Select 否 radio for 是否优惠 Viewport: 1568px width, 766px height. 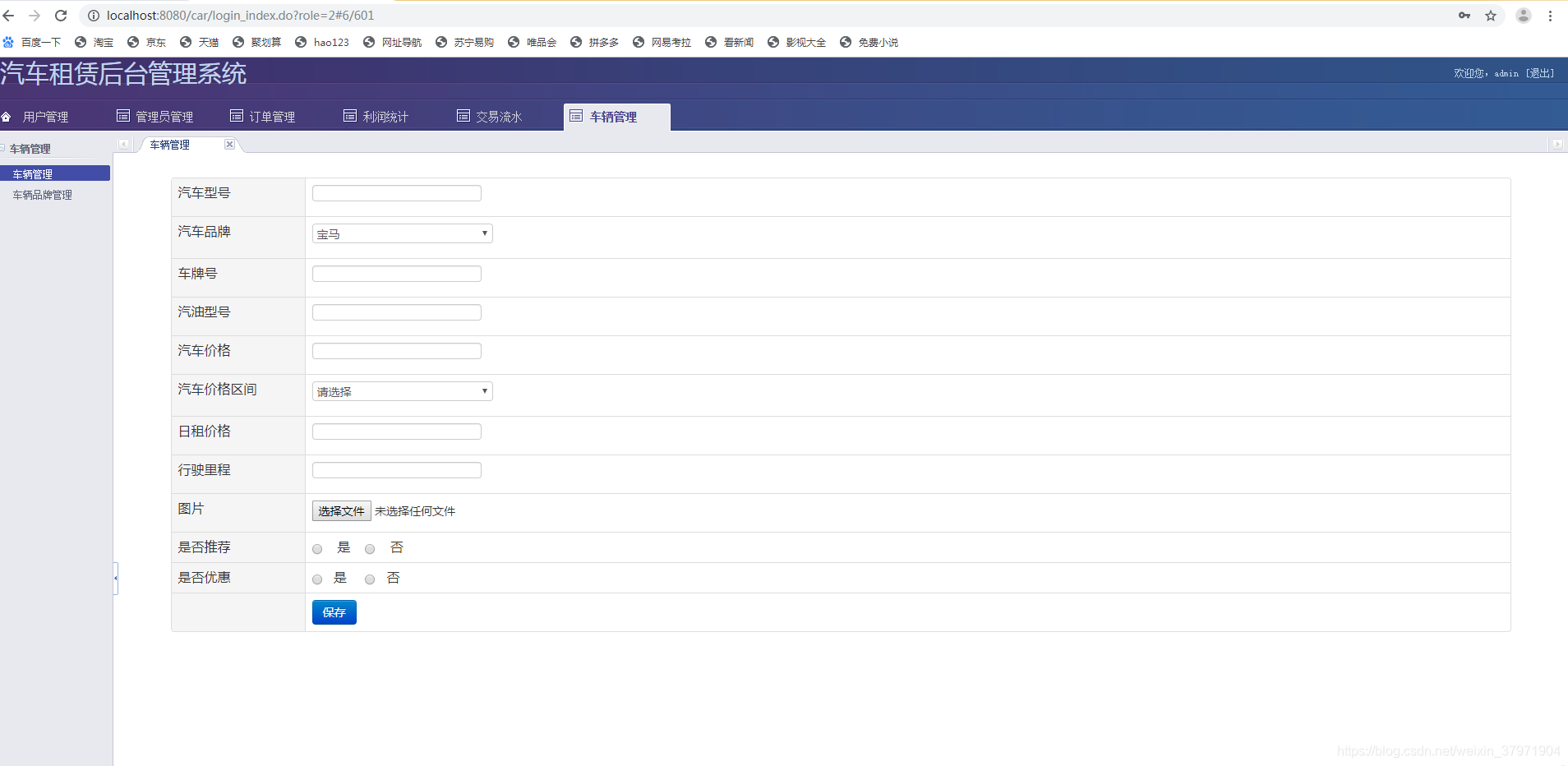click(370, 579)
